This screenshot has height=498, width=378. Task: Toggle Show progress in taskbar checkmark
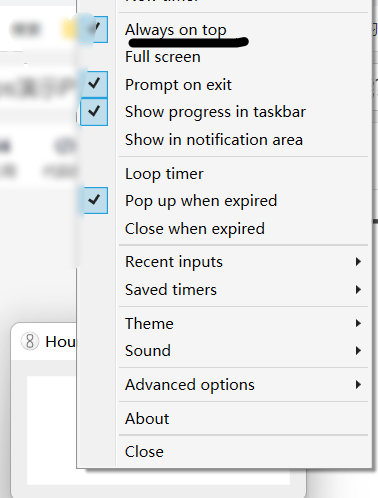point(94,112)
